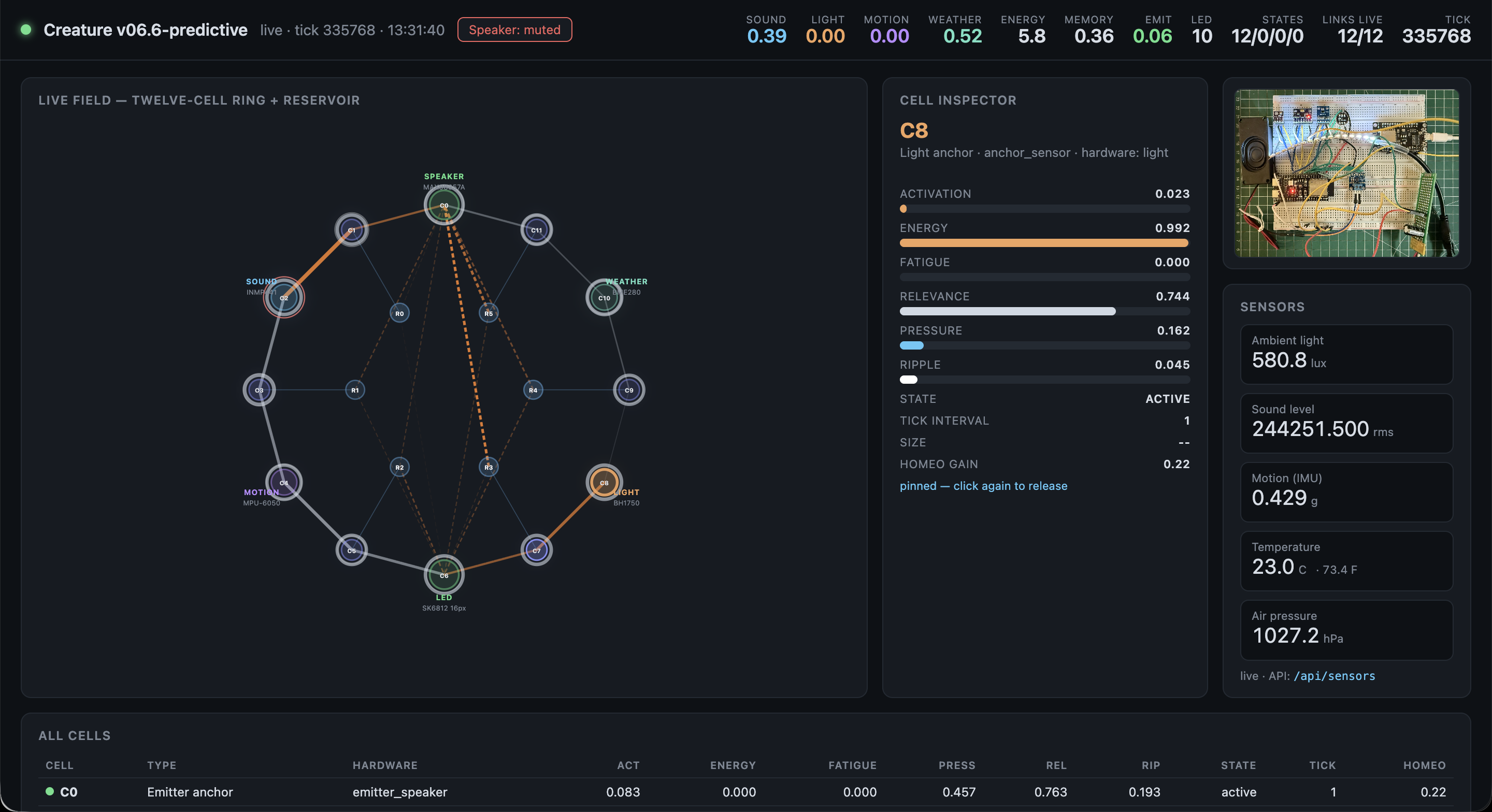The height and width of the screenshot is (812, 1492).
Task: Click the Ambient light 580.8 lux card
Action: click(1346, 354)
